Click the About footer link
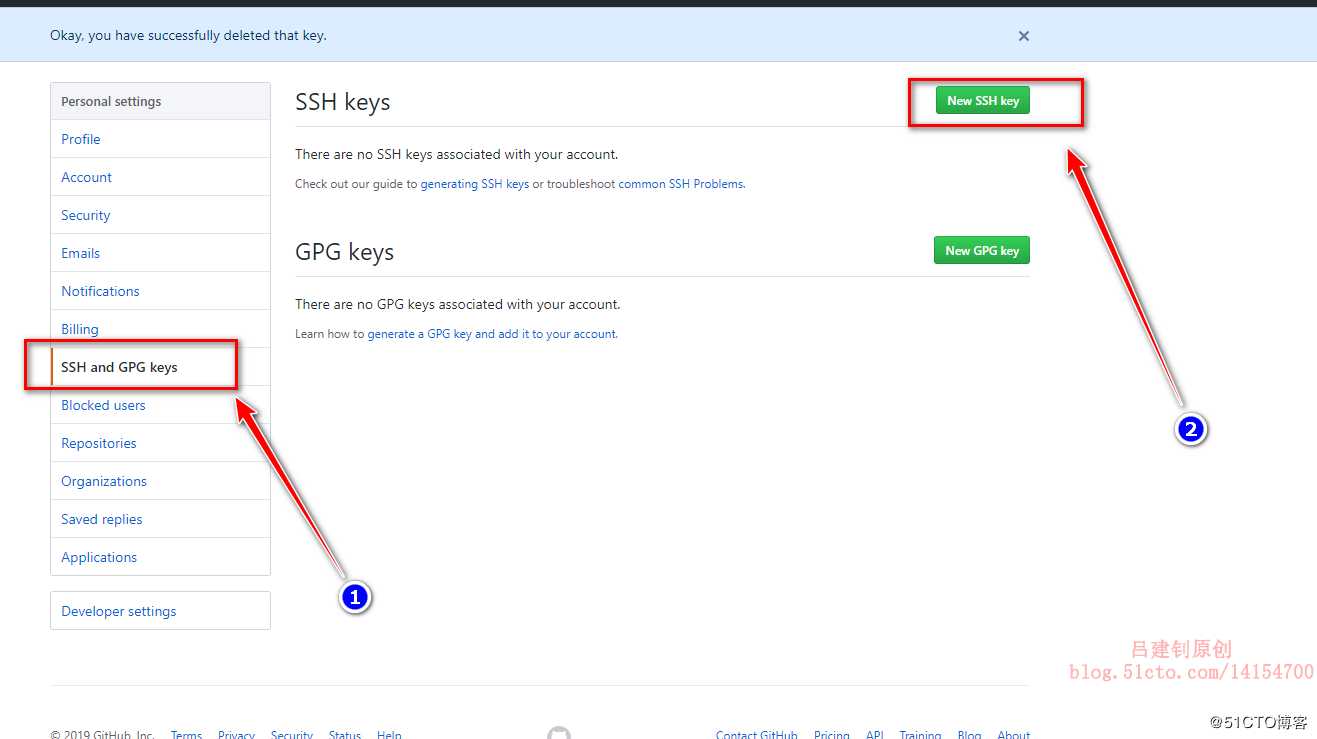Viewport: 1317px width, 739px height. [1013, 735]
